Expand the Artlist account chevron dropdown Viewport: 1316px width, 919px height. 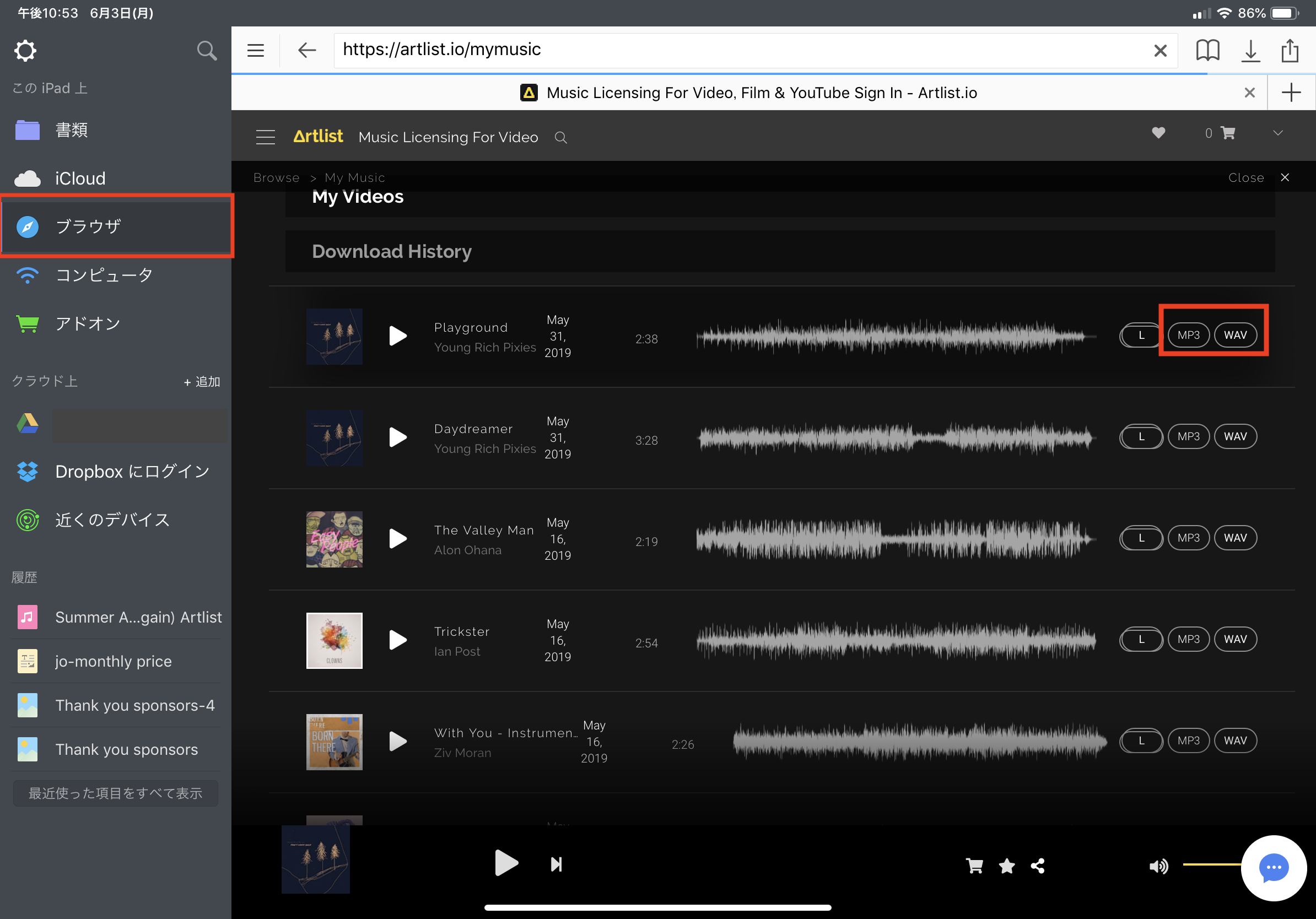point(1277,133)
